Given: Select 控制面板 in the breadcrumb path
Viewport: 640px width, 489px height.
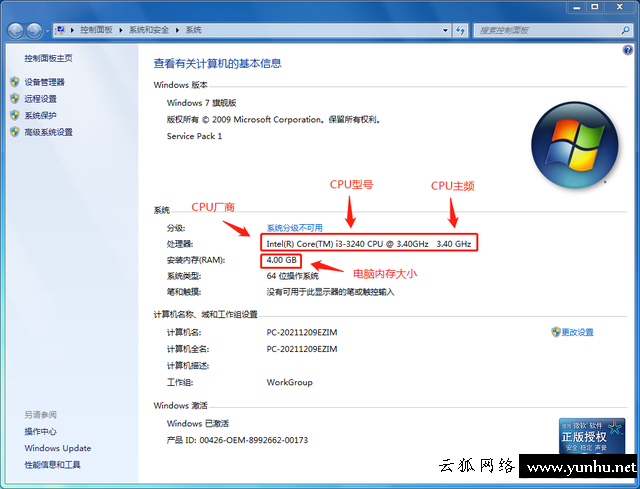Looking at the screenshot, I should [x=96, y=30].
